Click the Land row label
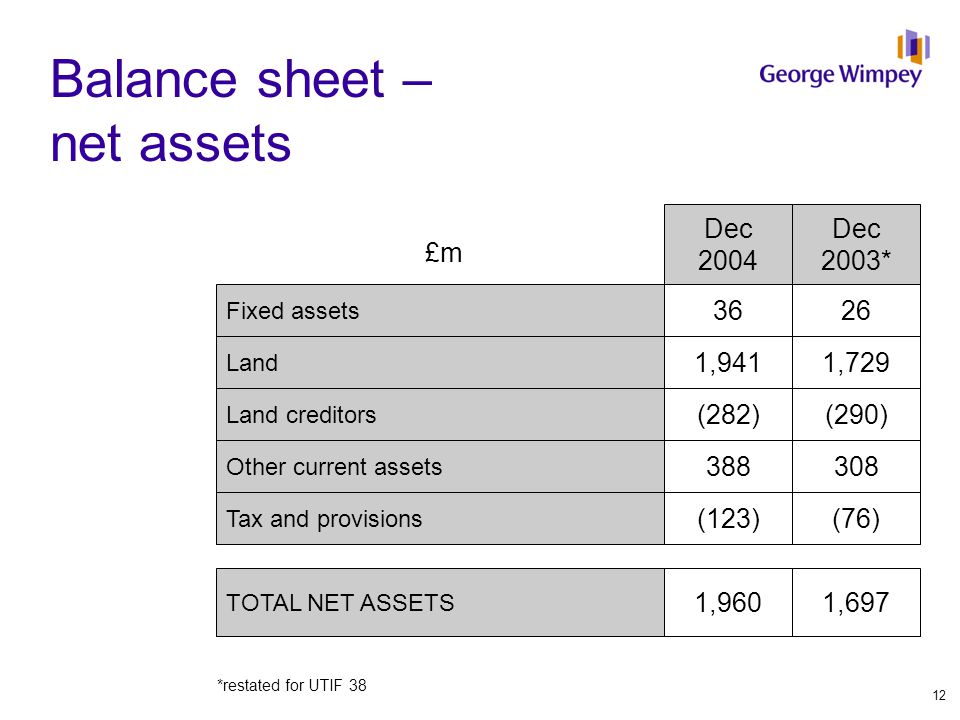This screenshot has height=720, width=960. [x=252, y=362]
